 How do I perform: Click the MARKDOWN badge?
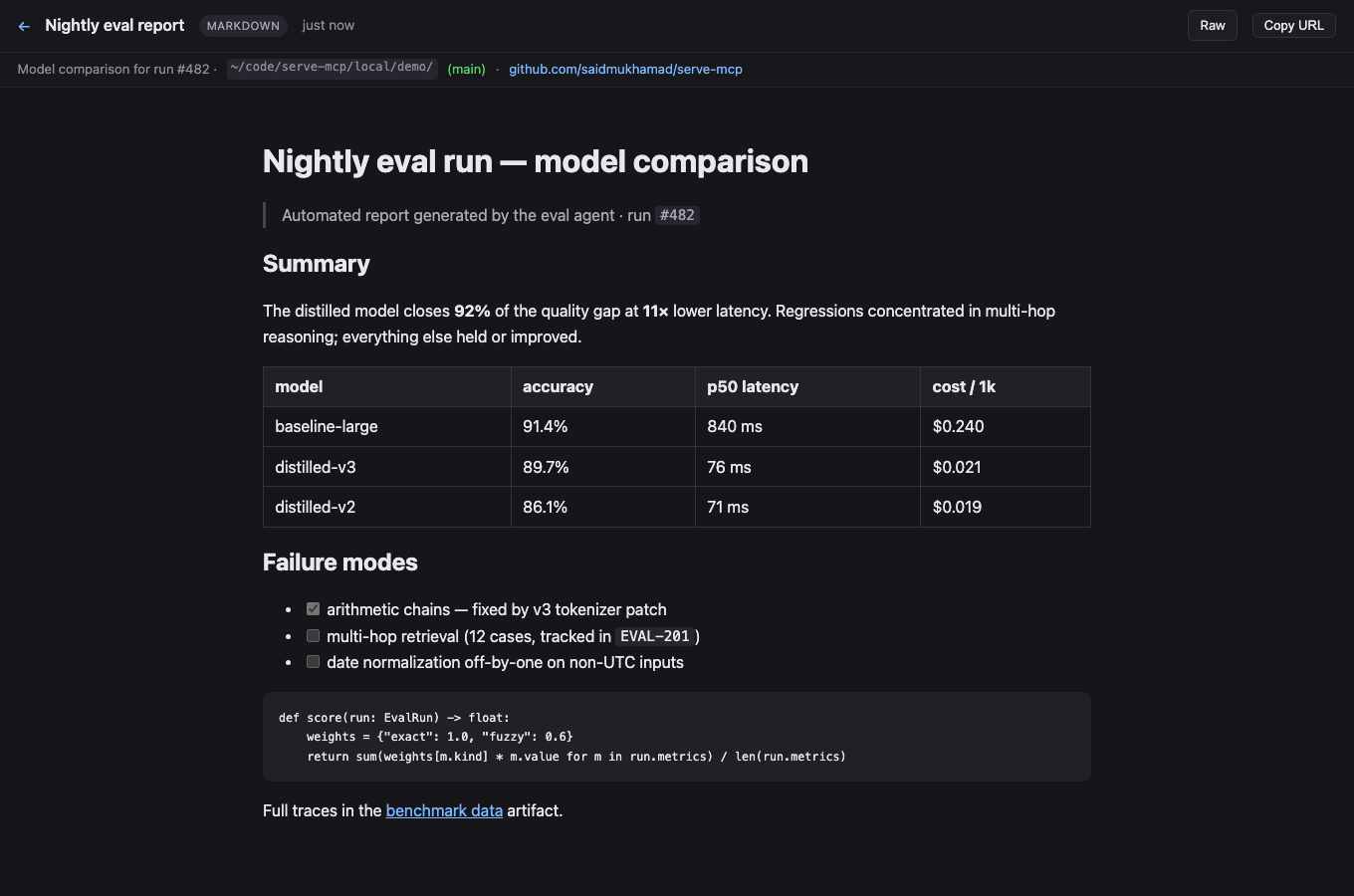point(243,26)
